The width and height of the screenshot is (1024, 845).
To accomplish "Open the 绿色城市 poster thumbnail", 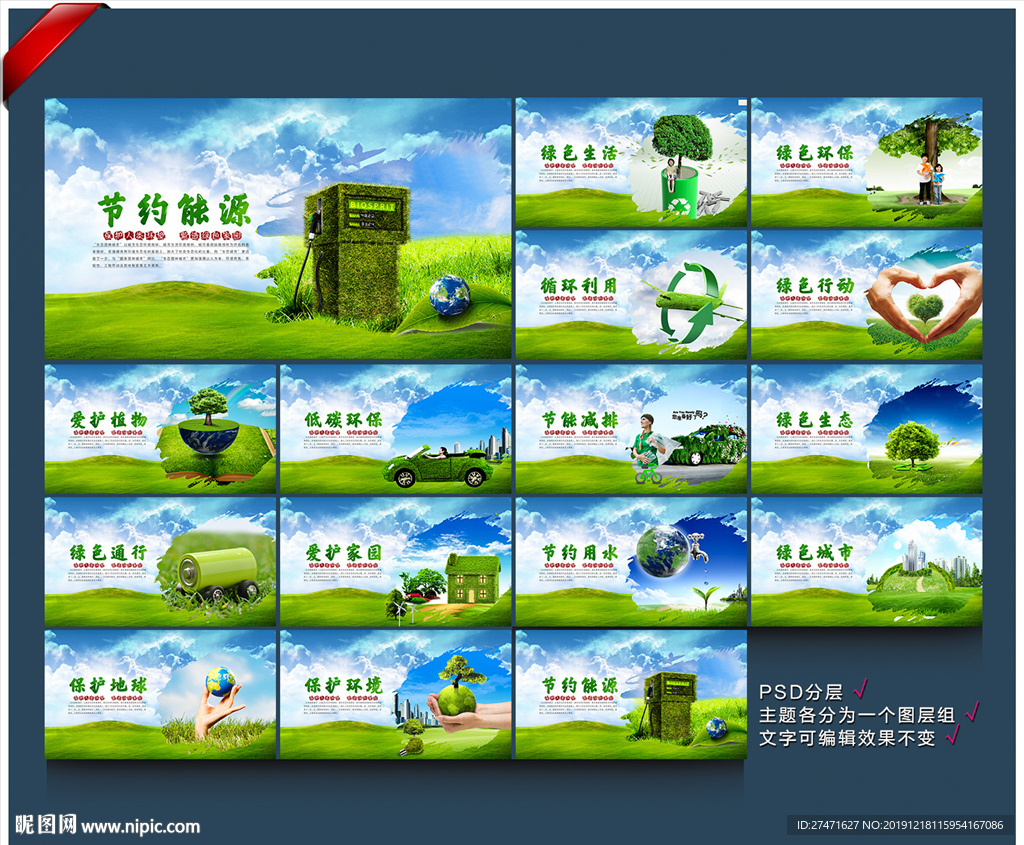I will tap(867, 562).
